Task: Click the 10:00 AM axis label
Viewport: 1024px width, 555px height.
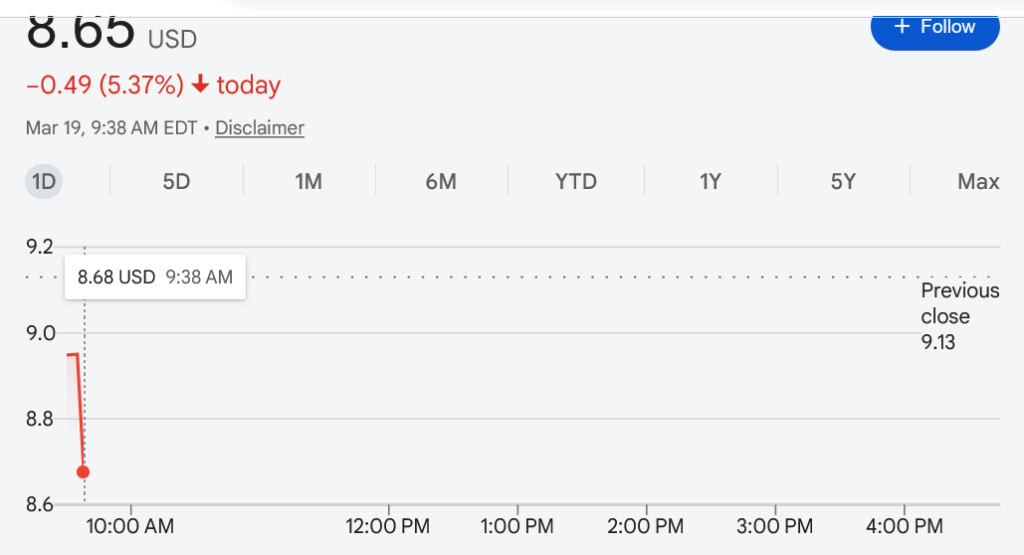Action: pos(131,526)
